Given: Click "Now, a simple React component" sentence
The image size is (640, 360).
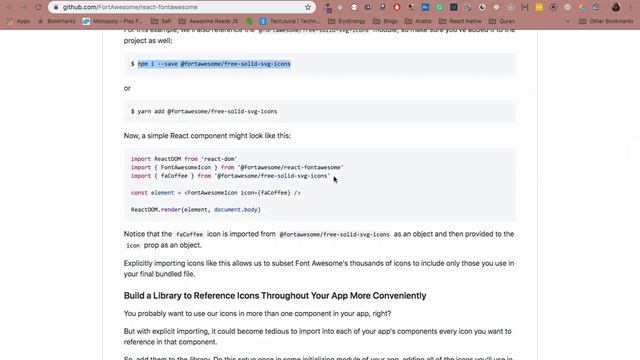Looking at the screenshot, I should click(207, 136).
